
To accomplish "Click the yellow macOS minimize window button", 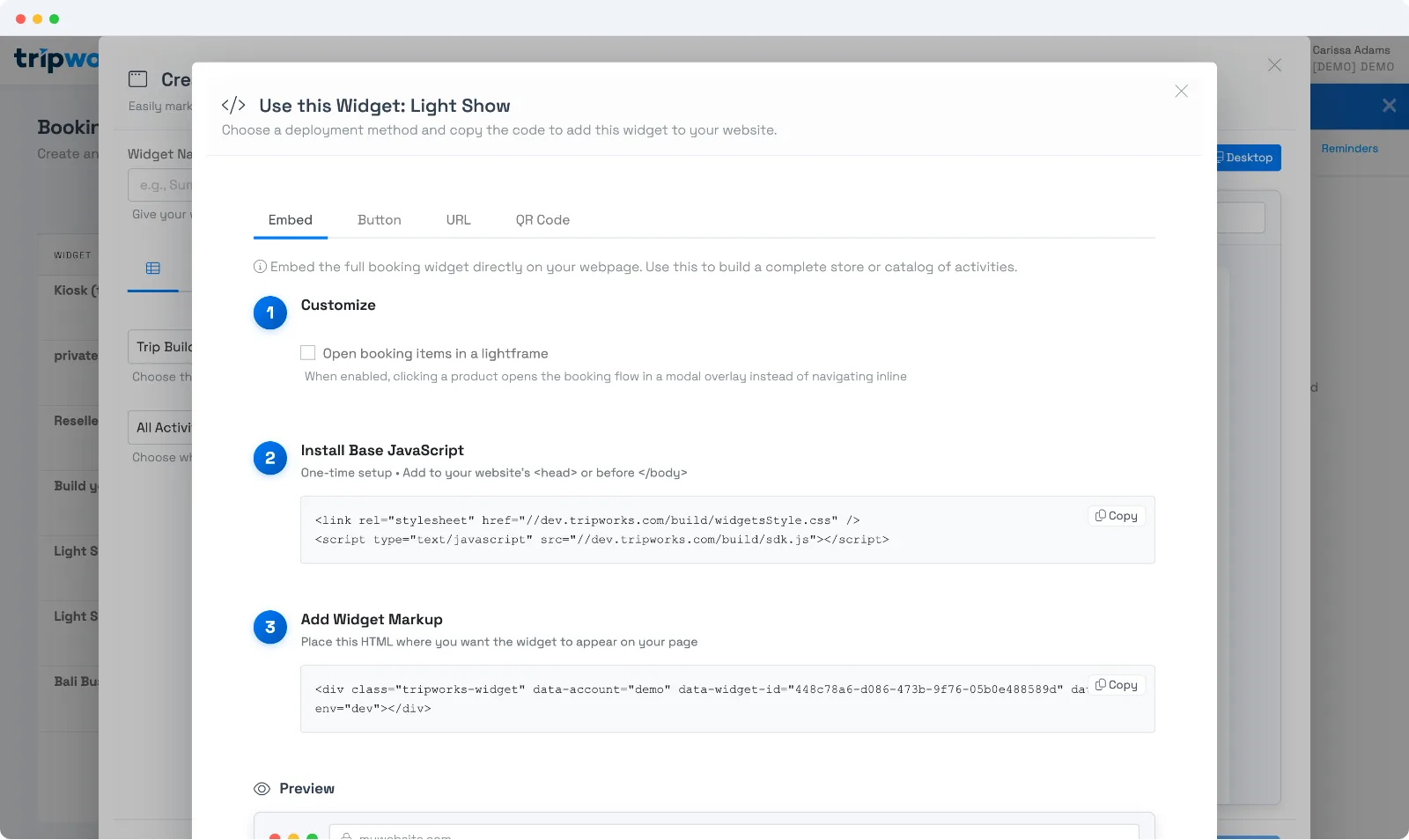I will point(37,18).
